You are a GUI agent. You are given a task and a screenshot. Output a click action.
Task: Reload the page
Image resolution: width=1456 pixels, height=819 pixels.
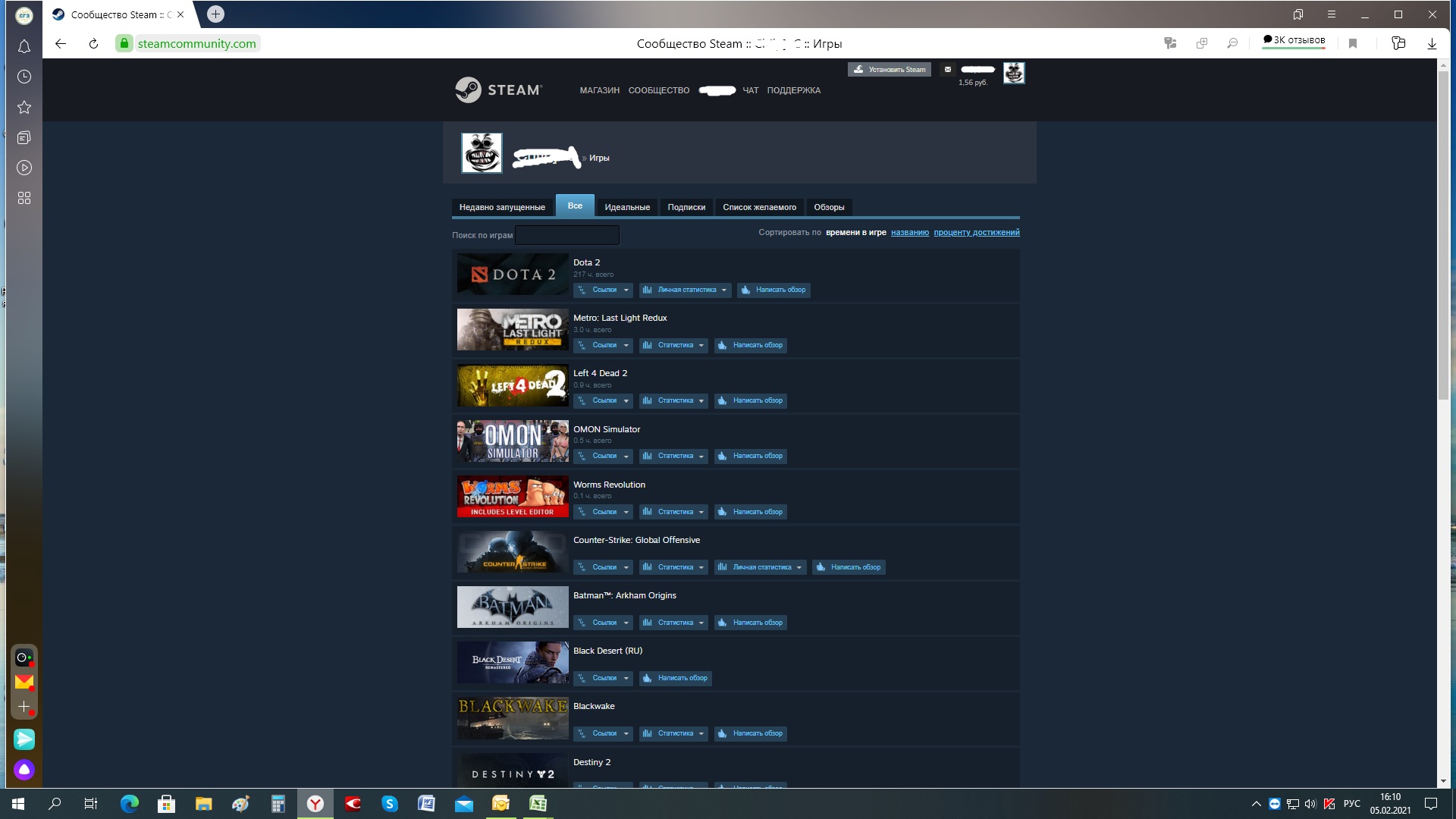point(93,43)
